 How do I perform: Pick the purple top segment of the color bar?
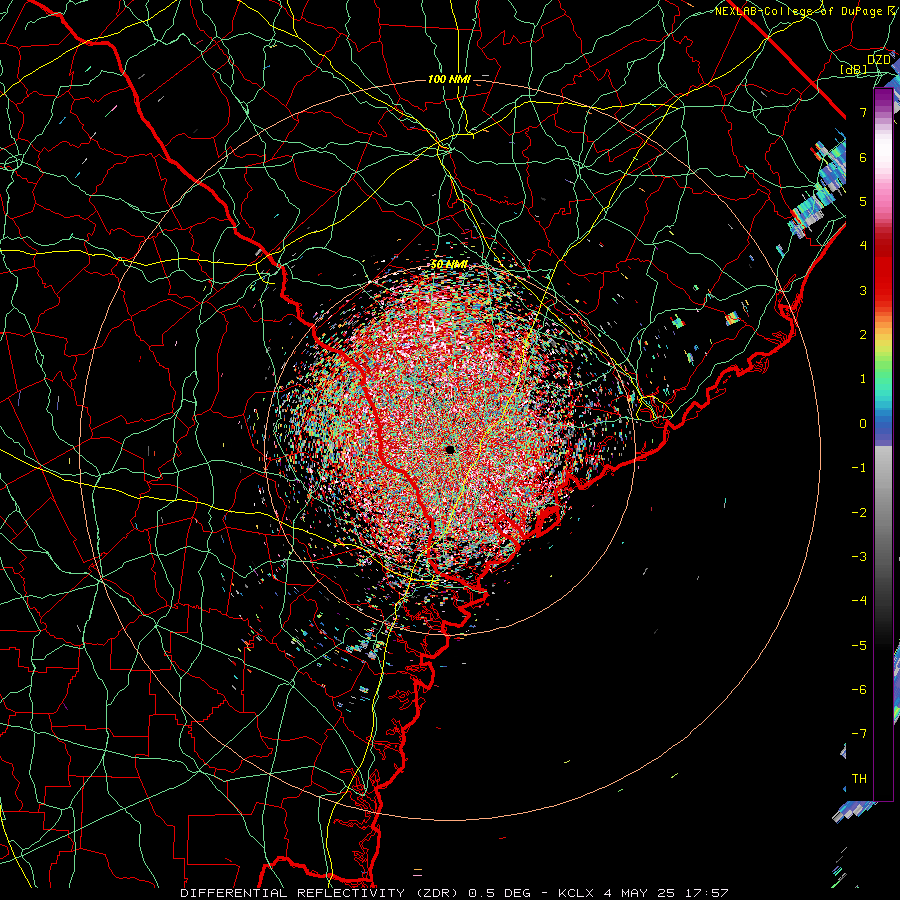point(883,98)
